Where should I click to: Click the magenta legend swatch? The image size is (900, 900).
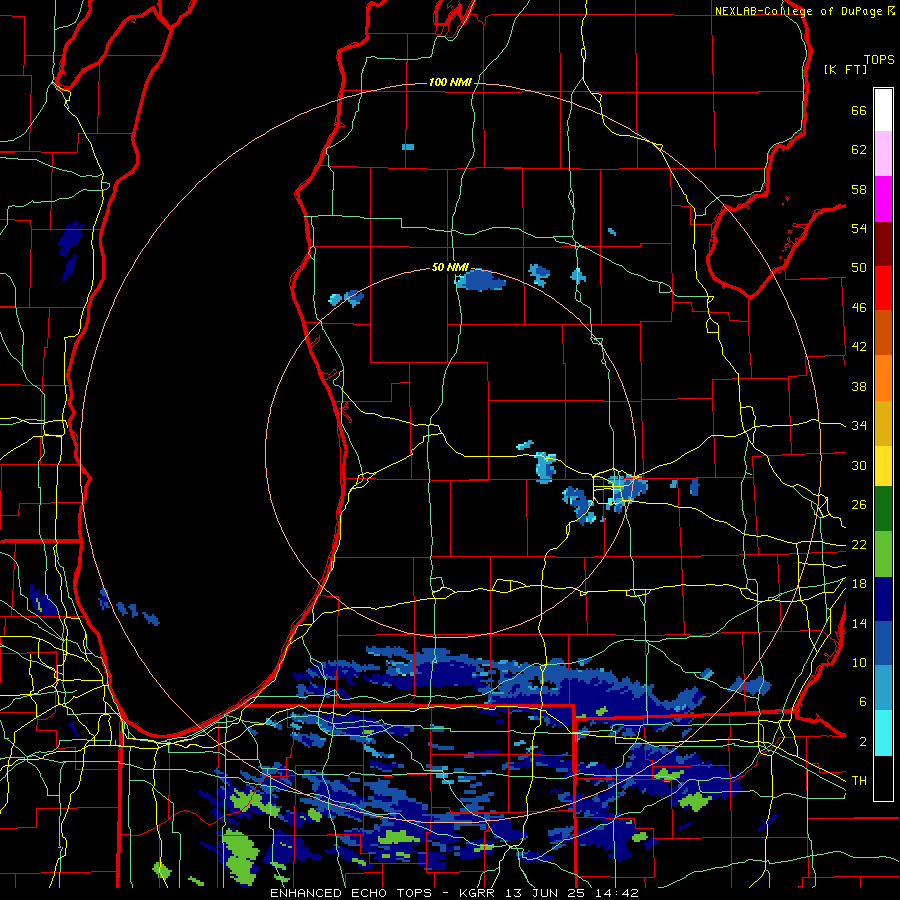[x=883, y=199]
